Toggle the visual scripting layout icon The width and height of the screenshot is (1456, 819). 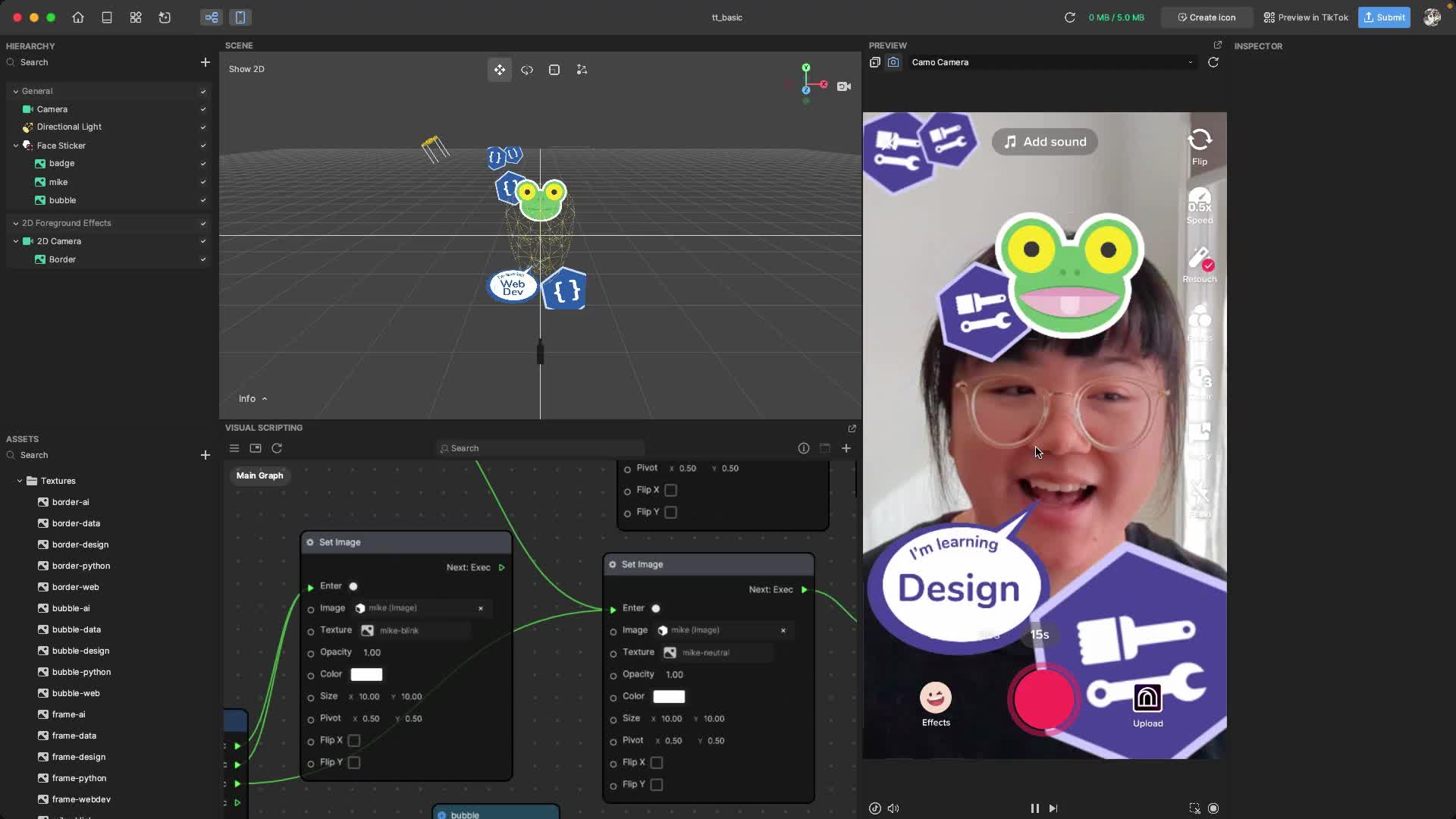[212, 17]
